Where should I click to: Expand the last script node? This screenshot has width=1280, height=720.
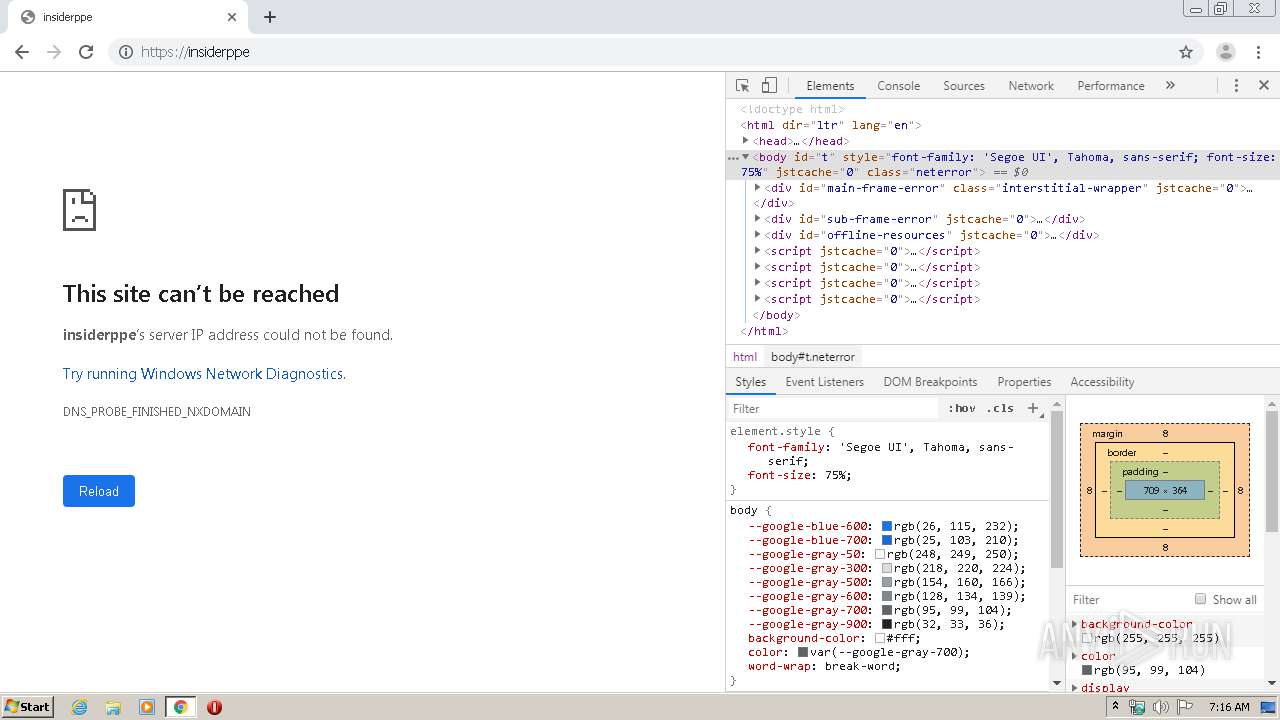(x=757, y=299)
